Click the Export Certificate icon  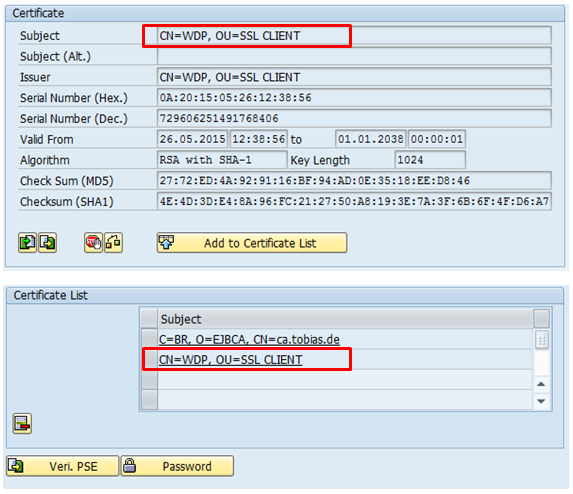pyautogui.click(x=48, y=242)
